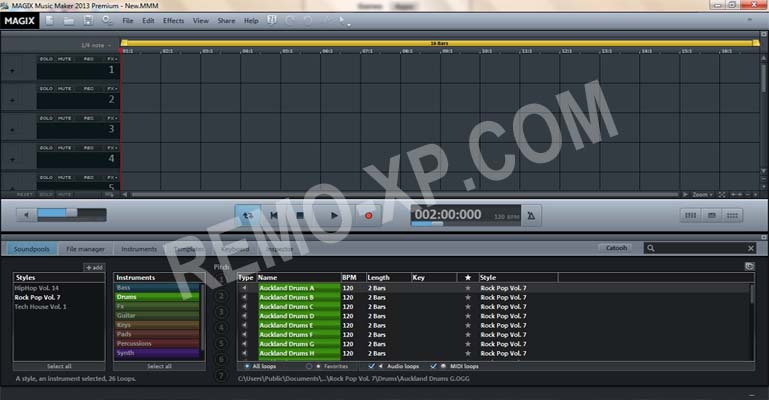
Task: Open the Edit menu
Action: click(x=148, y=21)
